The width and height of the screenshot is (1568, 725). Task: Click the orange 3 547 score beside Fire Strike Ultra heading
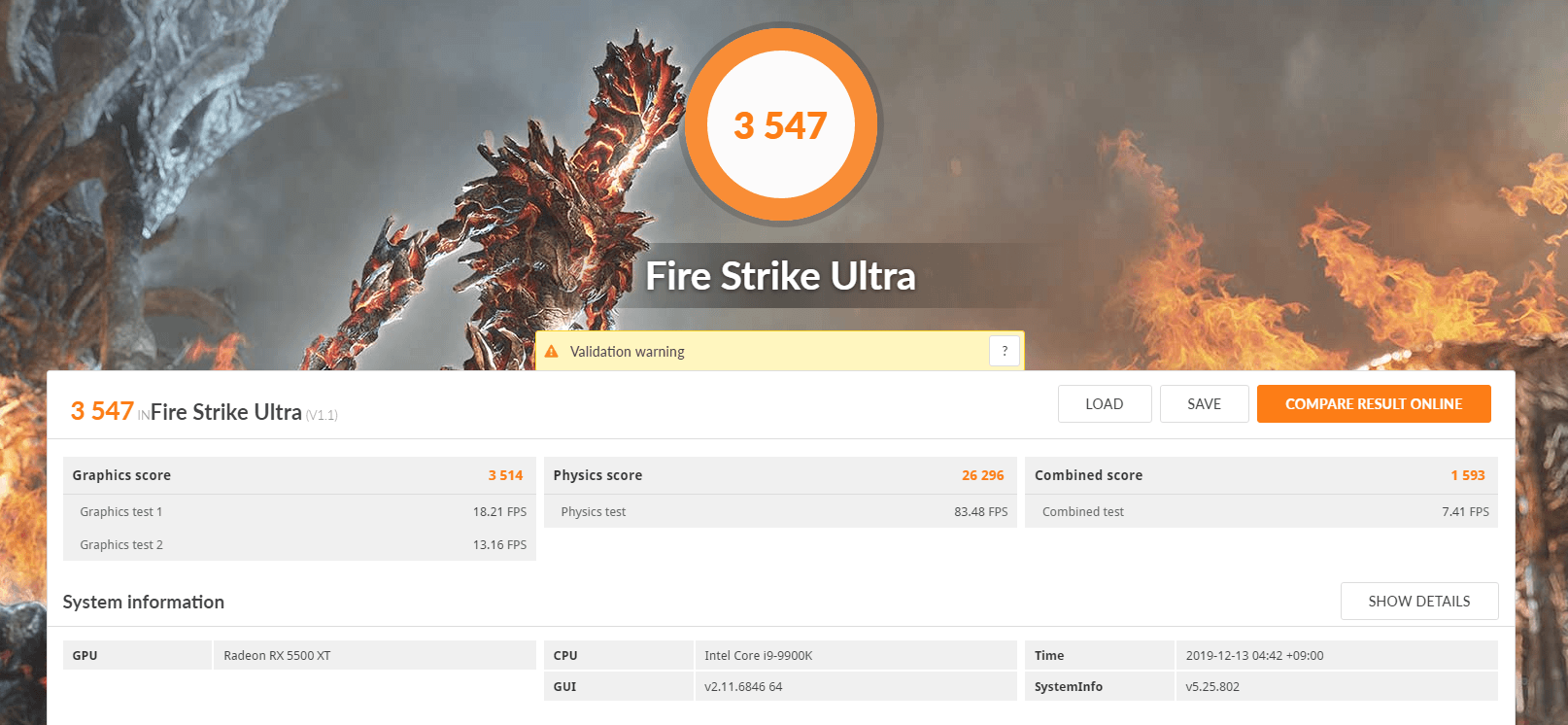(102, 411)
